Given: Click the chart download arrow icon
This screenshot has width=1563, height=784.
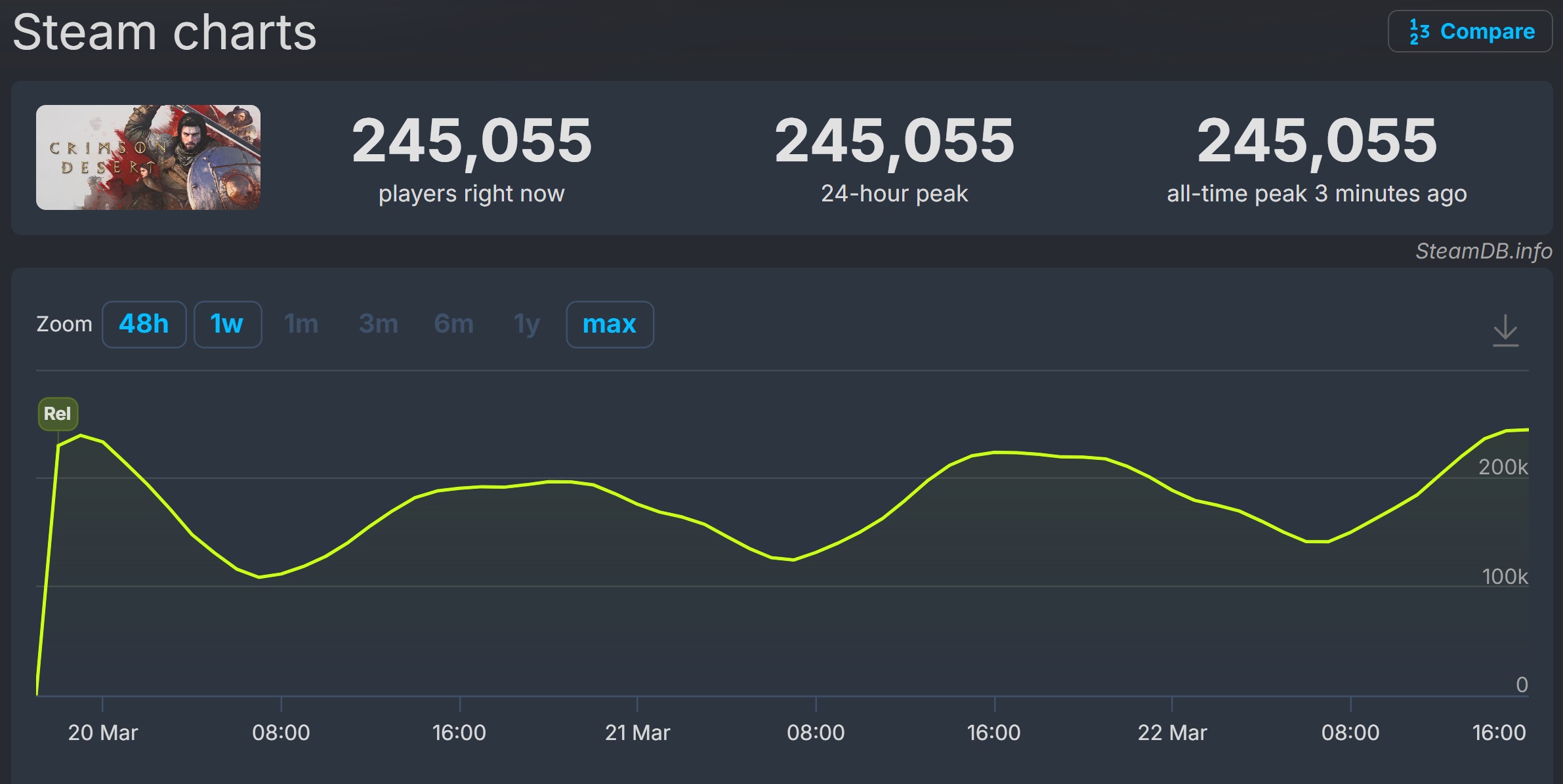Looking at the screenshot, I should click(x=1505, y=330).
